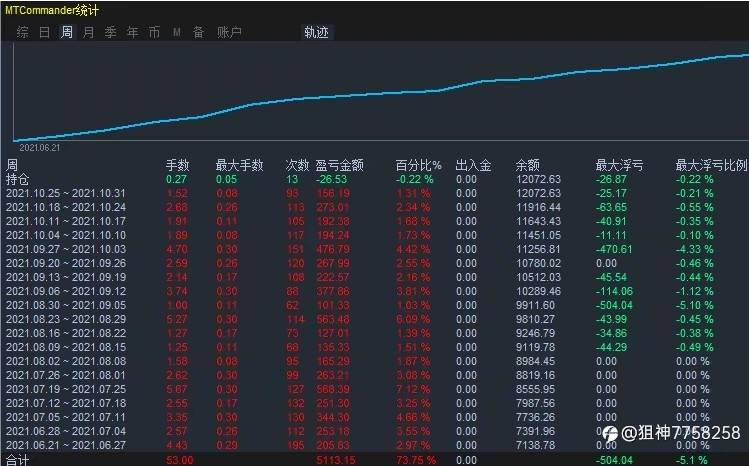
Task: Click the total profit 5113.15
Action: (x=335, y=460)
